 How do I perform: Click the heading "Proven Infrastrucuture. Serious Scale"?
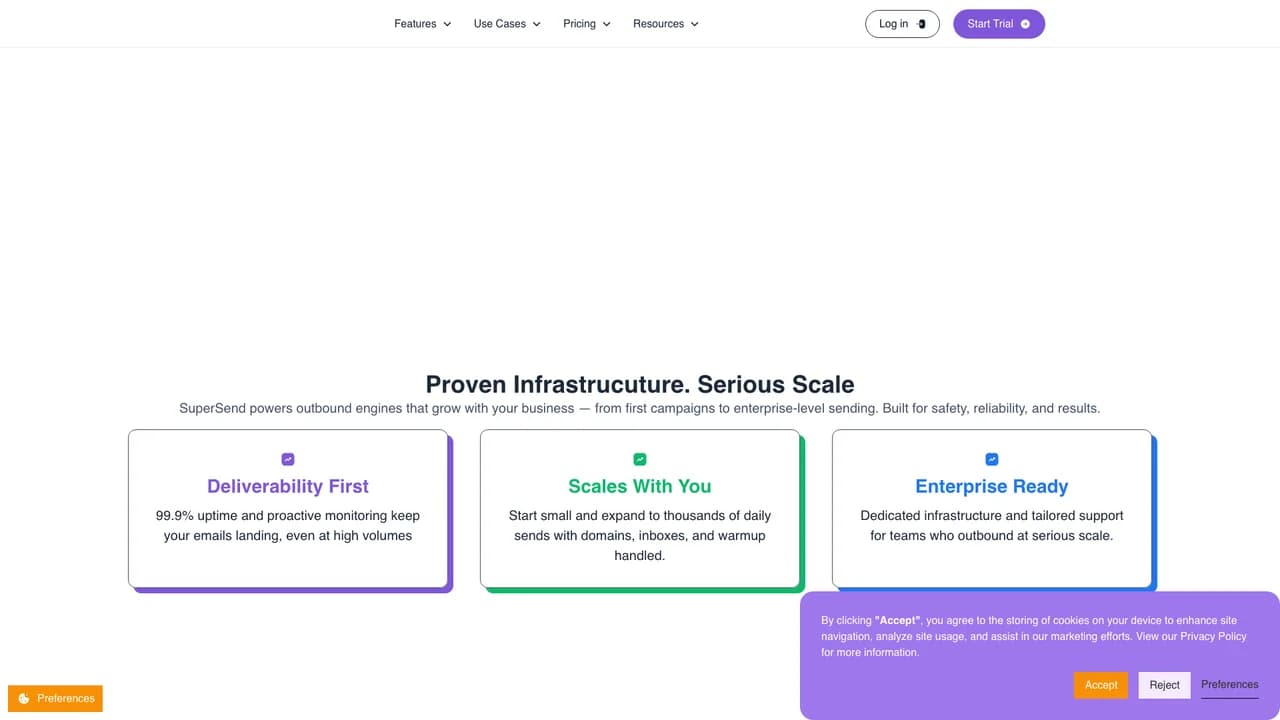640,385
